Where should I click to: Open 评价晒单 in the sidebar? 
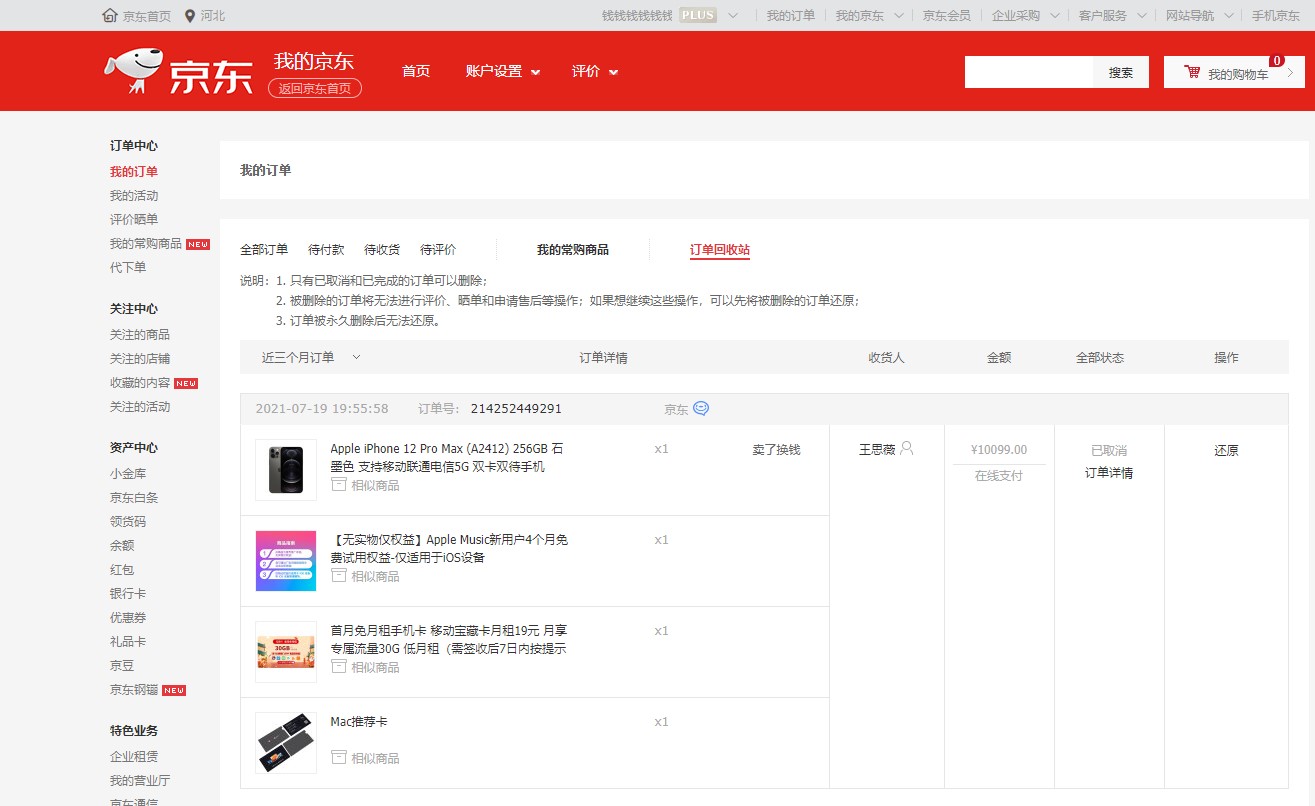[134, 220]
